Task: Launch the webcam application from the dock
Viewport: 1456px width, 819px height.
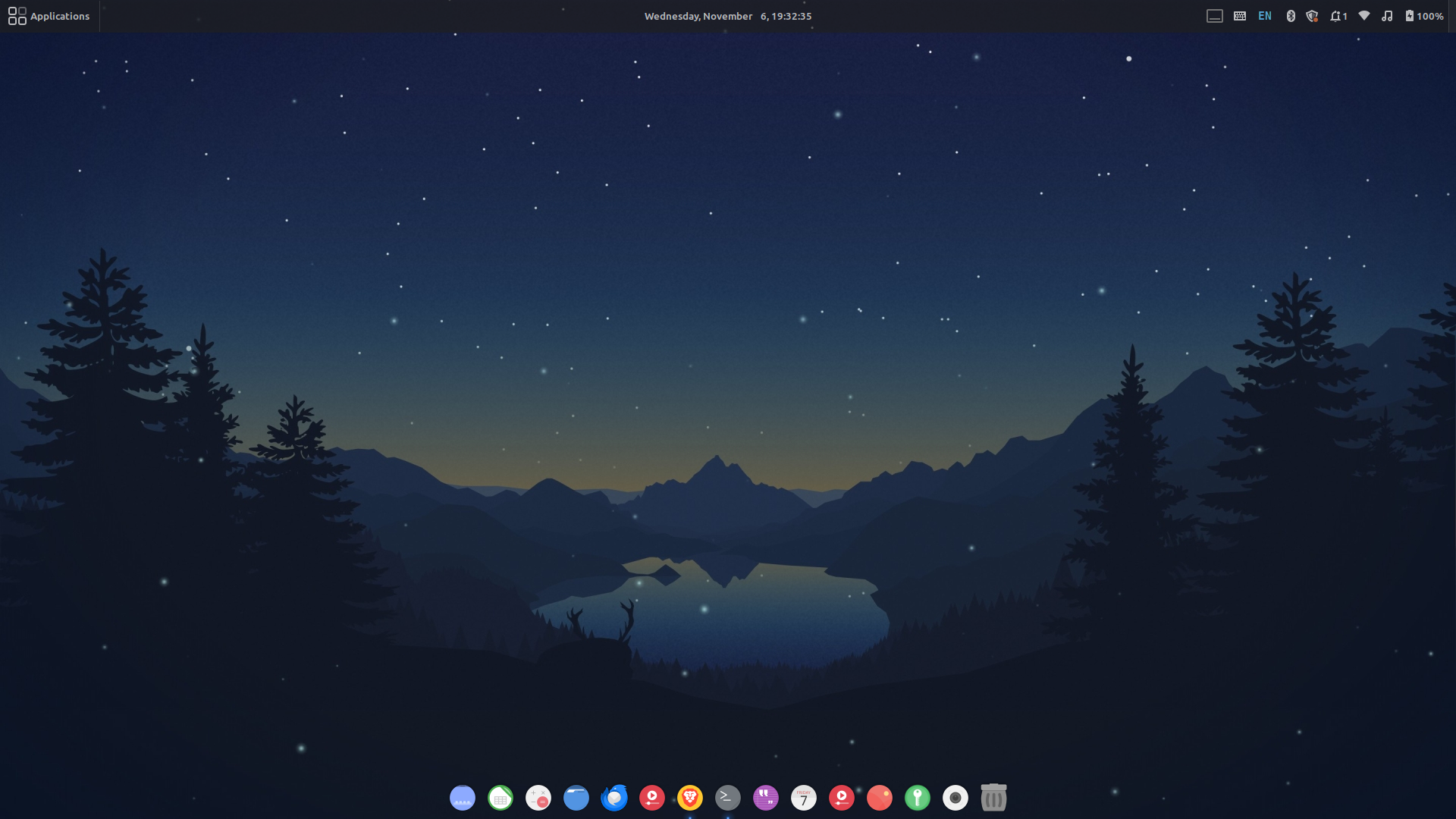Action: point(955,798)
